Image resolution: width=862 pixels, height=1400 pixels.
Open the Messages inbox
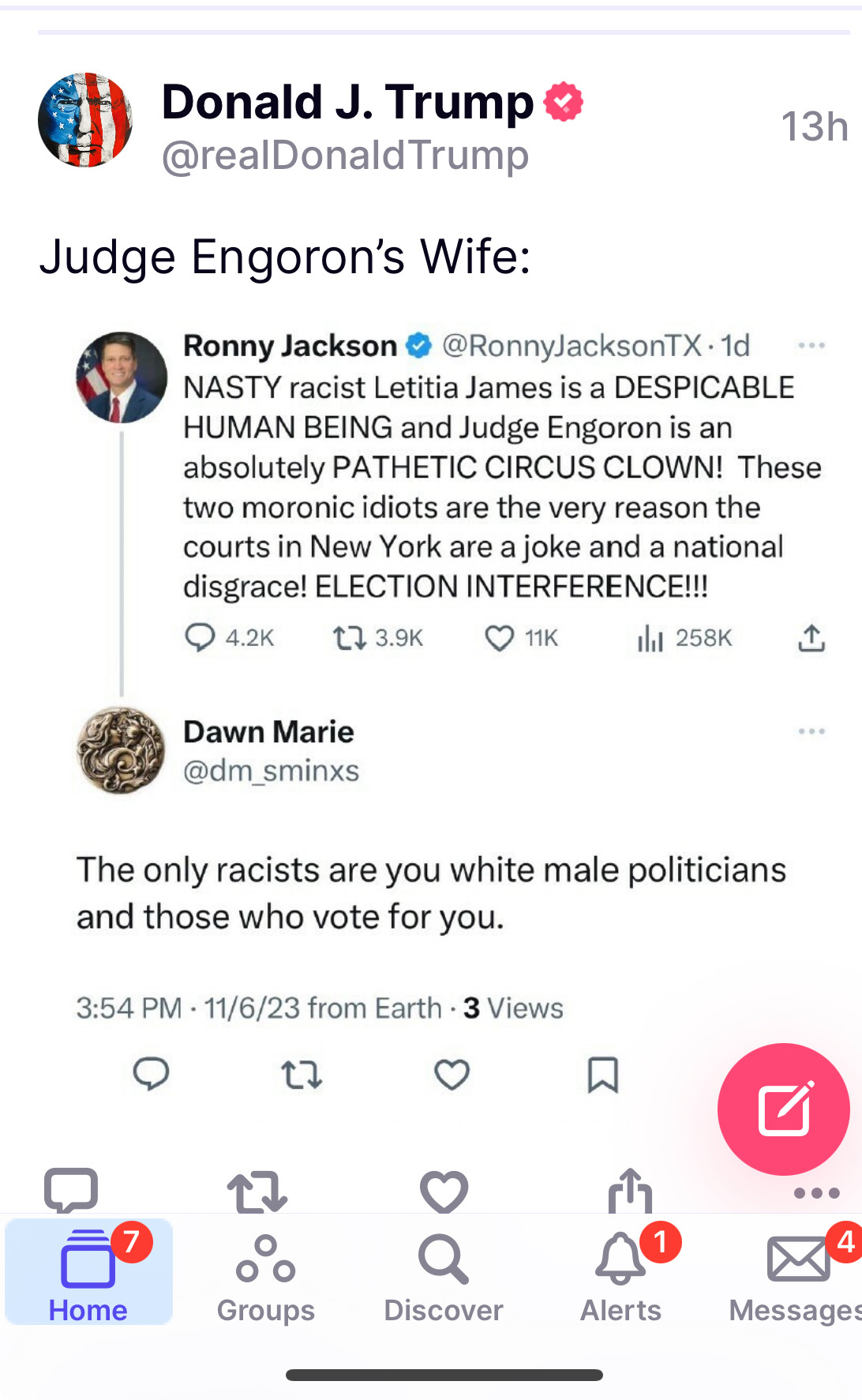797,1271
